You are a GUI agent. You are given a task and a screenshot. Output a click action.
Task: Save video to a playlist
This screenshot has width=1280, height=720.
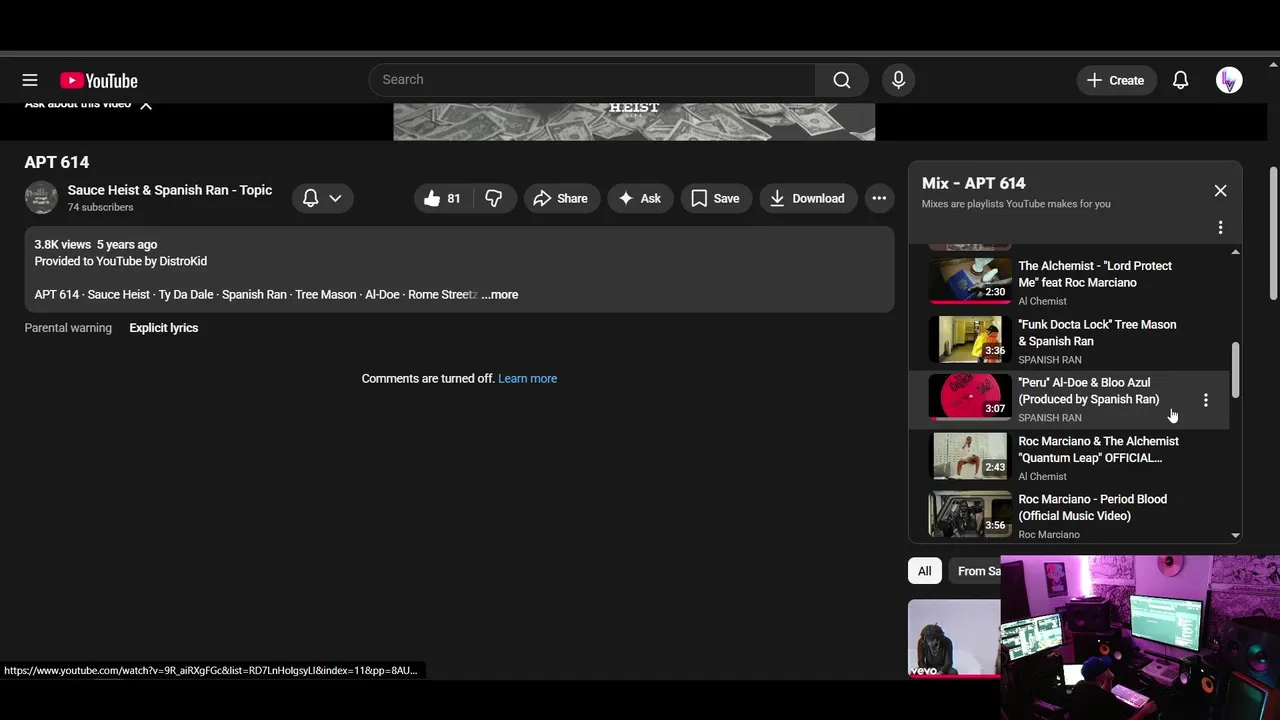coord(716,198)
